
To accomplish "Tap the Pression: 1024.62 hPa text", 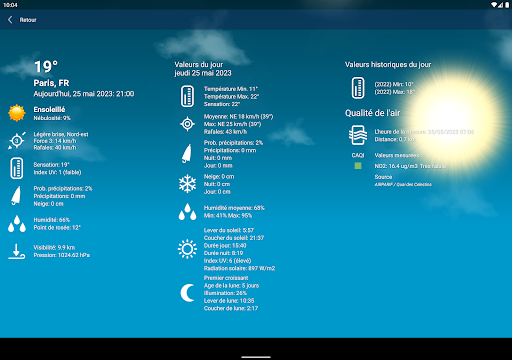I will 62,255.
